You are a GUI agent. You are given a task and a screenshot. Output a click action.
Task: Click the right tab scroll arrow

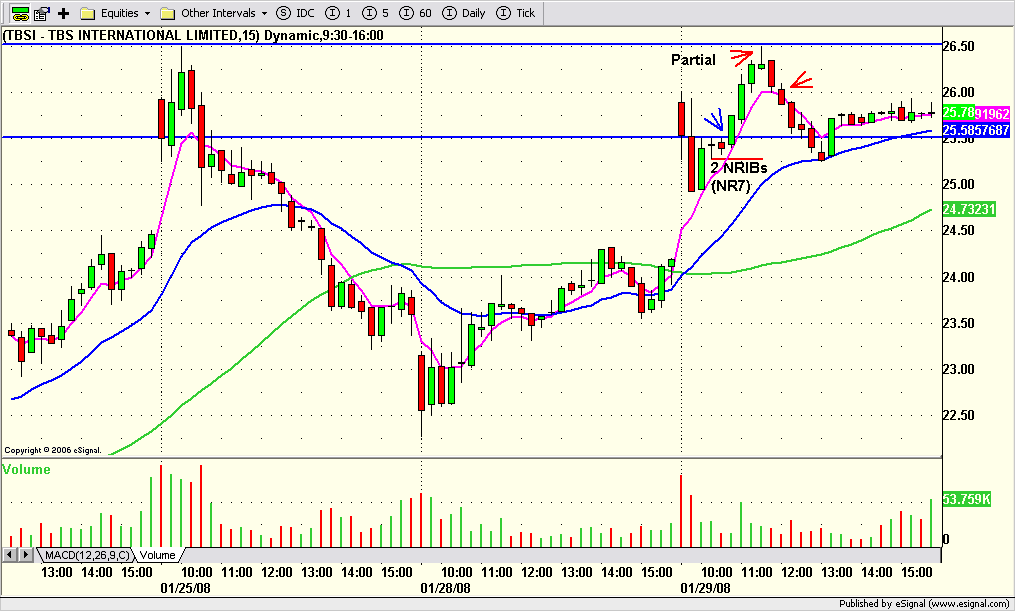(25, 555)
